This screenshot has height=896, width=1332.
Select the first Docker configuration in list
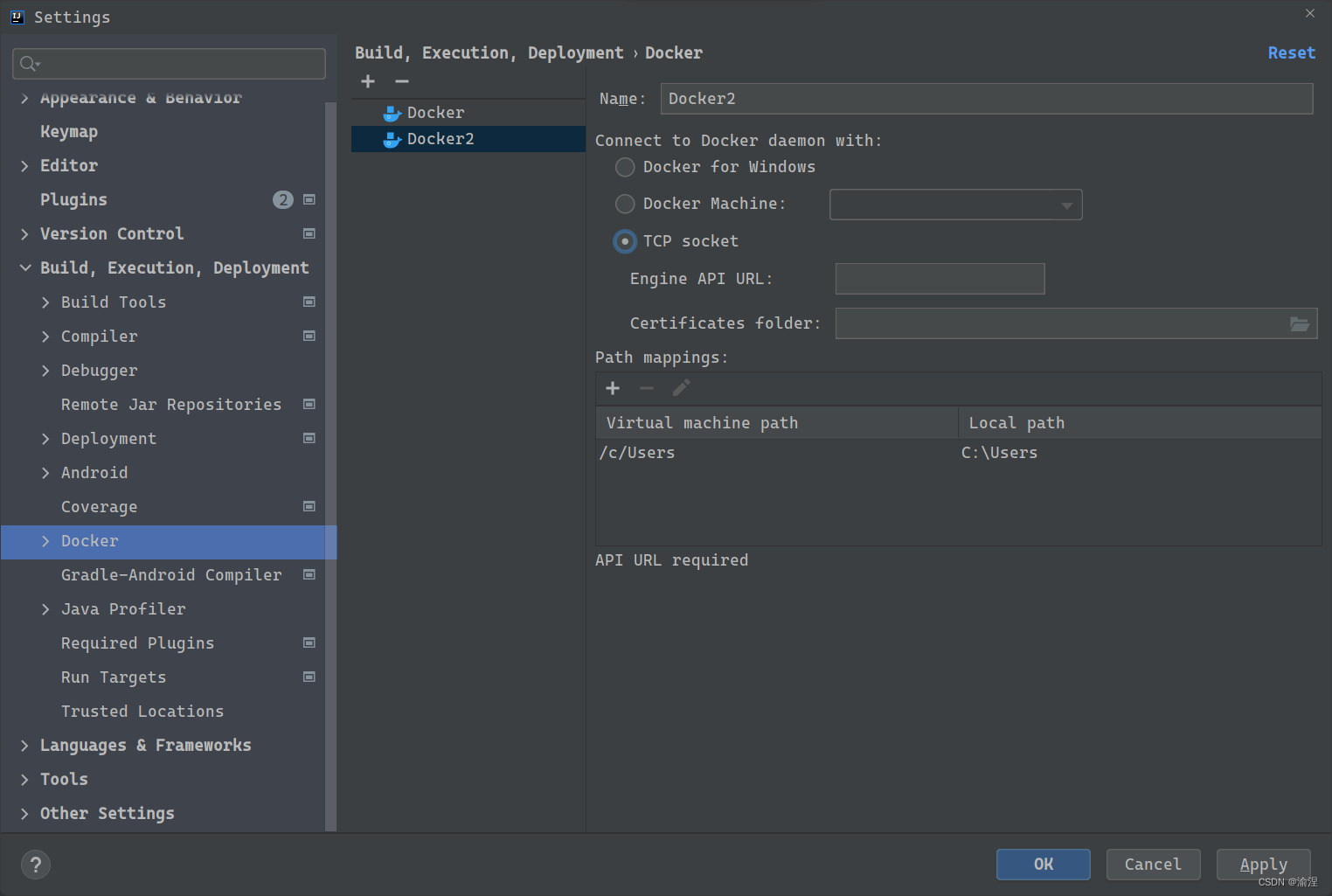(x=468, y=113)
